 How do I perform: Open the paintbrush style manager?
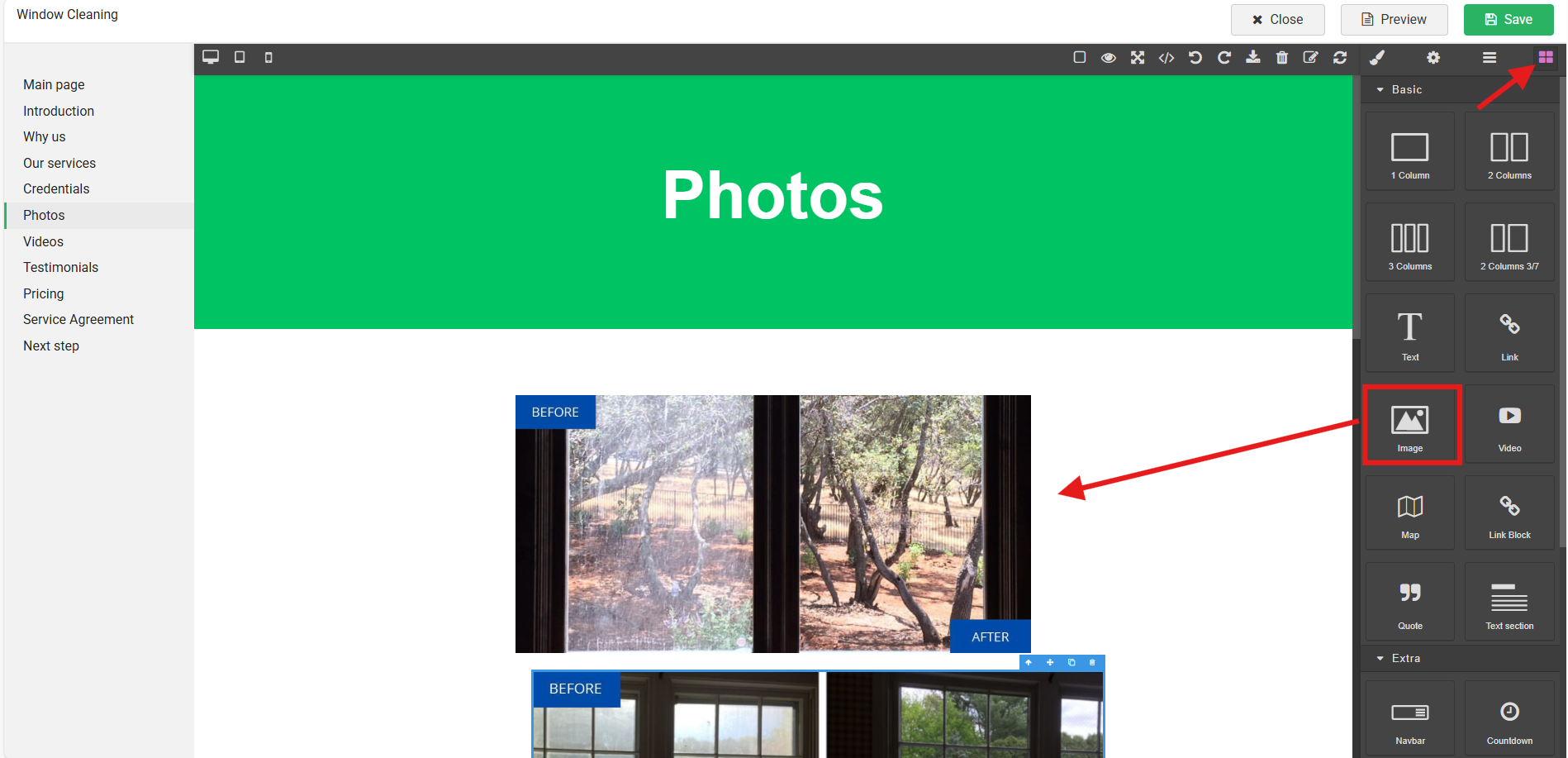pos(1377,57)
